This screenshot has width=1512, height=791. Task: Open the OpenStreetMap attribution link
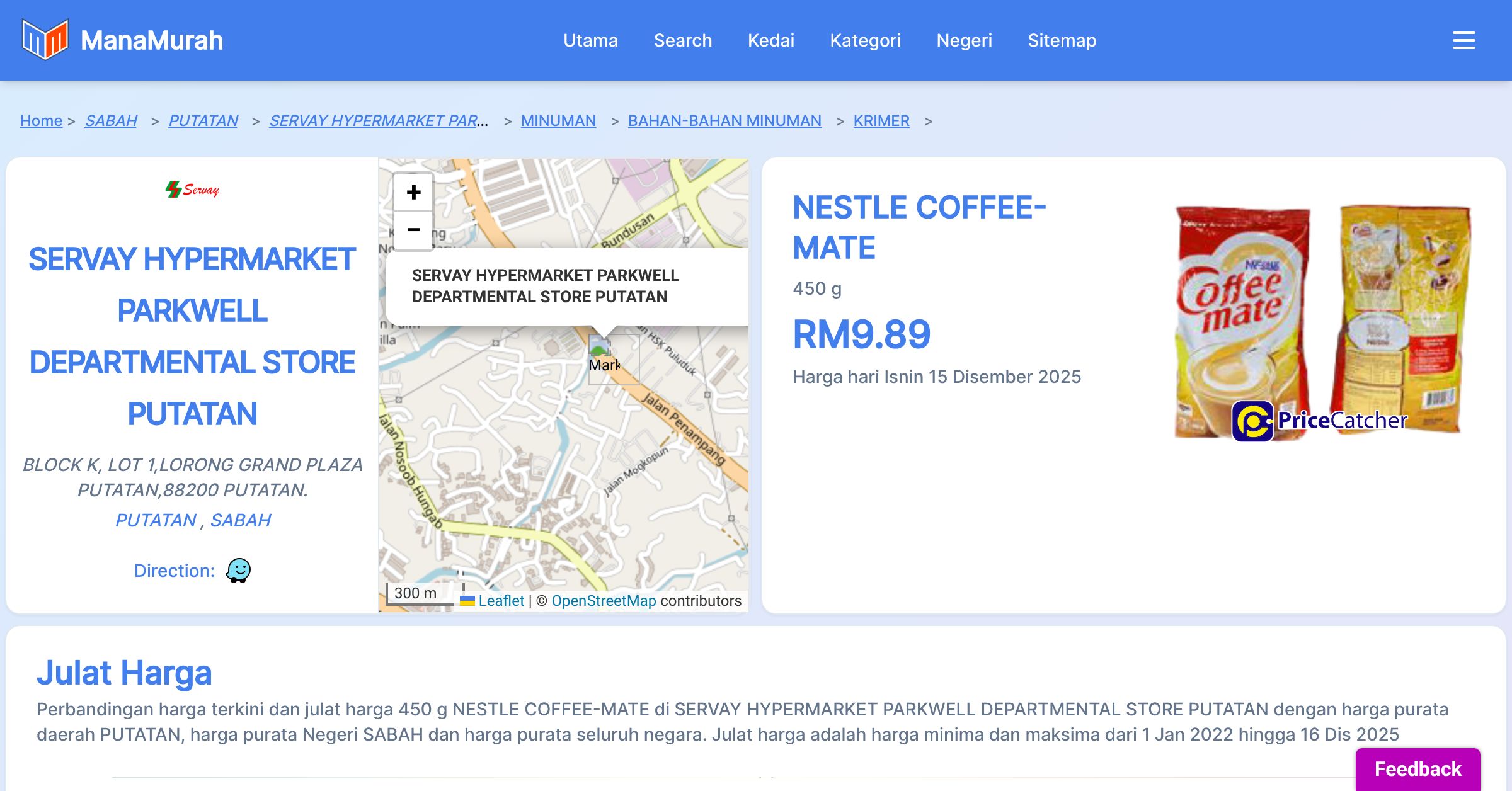pos(604,601)
